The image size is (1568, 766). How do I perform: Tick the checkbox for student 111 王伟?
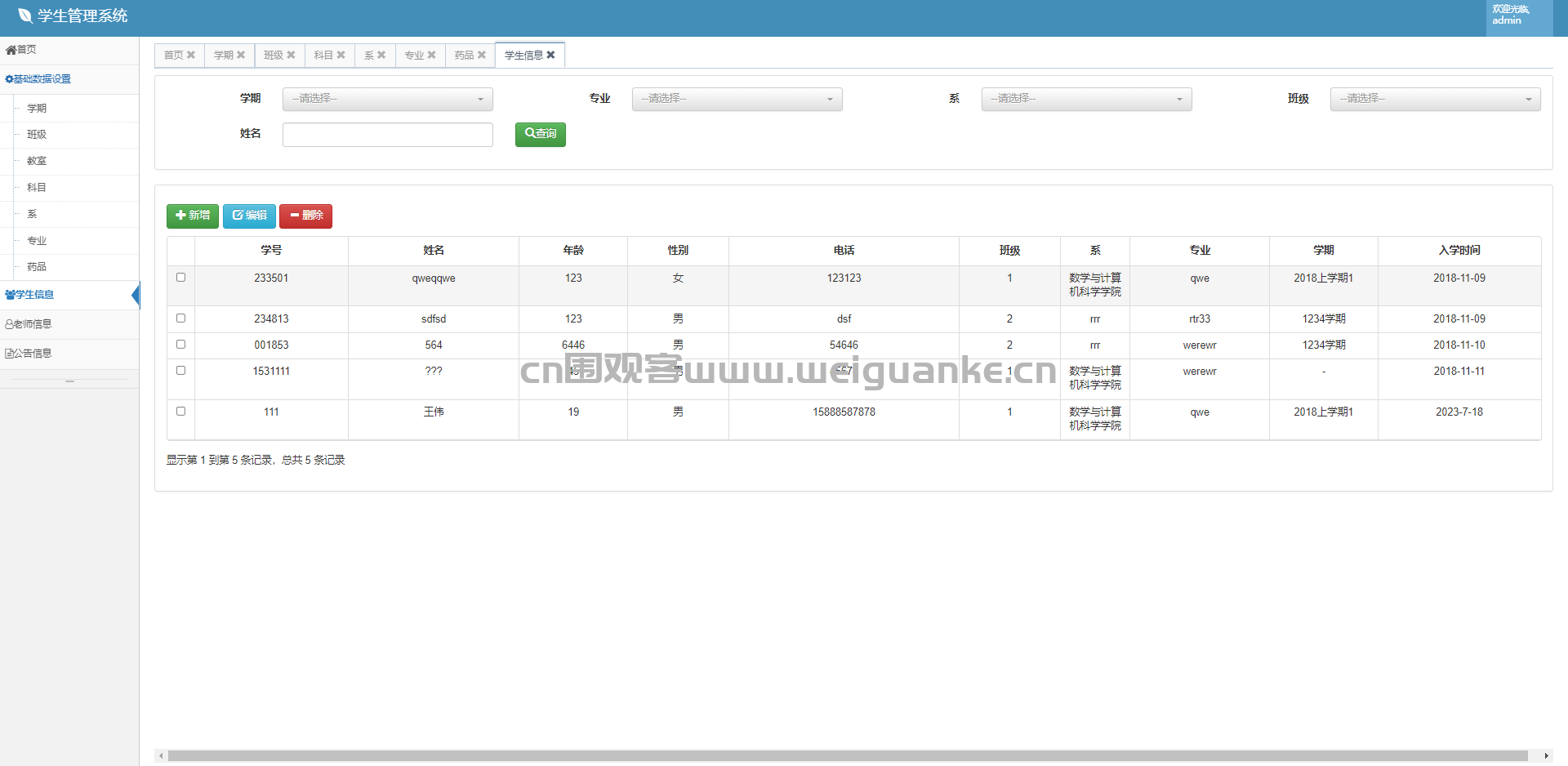(180, 412)
